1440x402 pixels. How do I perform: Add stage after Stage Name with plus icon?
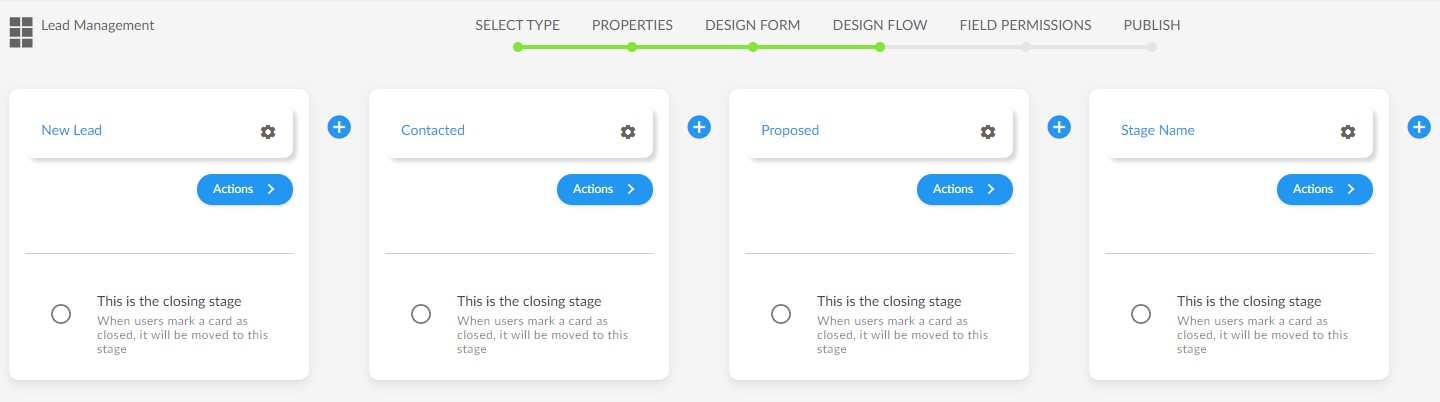click(x=1419, y=127)
